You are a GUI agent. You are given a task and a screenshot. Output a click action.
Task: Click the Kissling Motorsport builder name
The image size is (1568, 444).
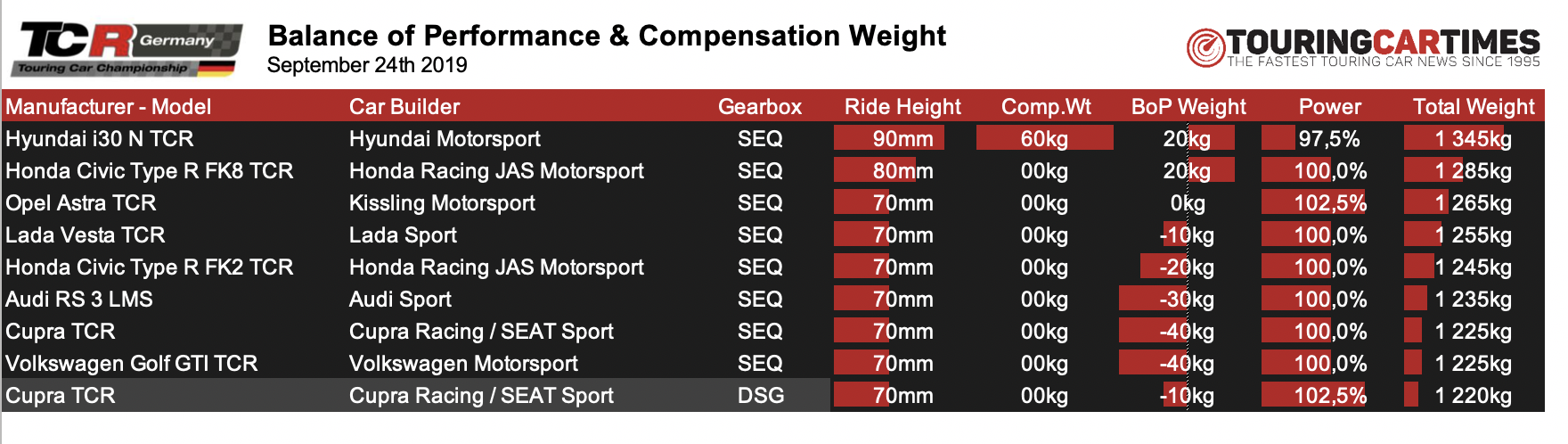tap(442, 203)
